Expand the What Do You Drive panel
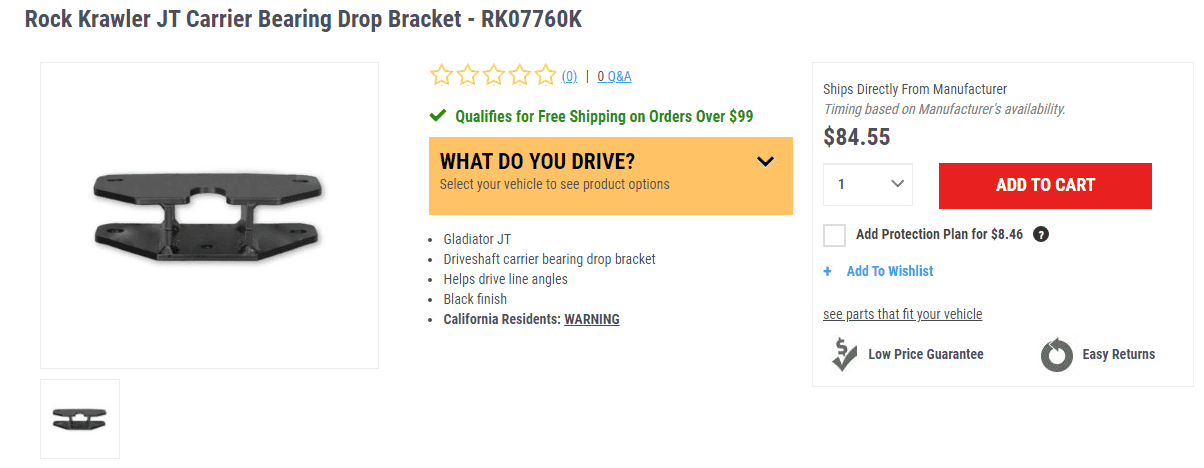Viewport: 1204px width, 468px height. point(611,176)
